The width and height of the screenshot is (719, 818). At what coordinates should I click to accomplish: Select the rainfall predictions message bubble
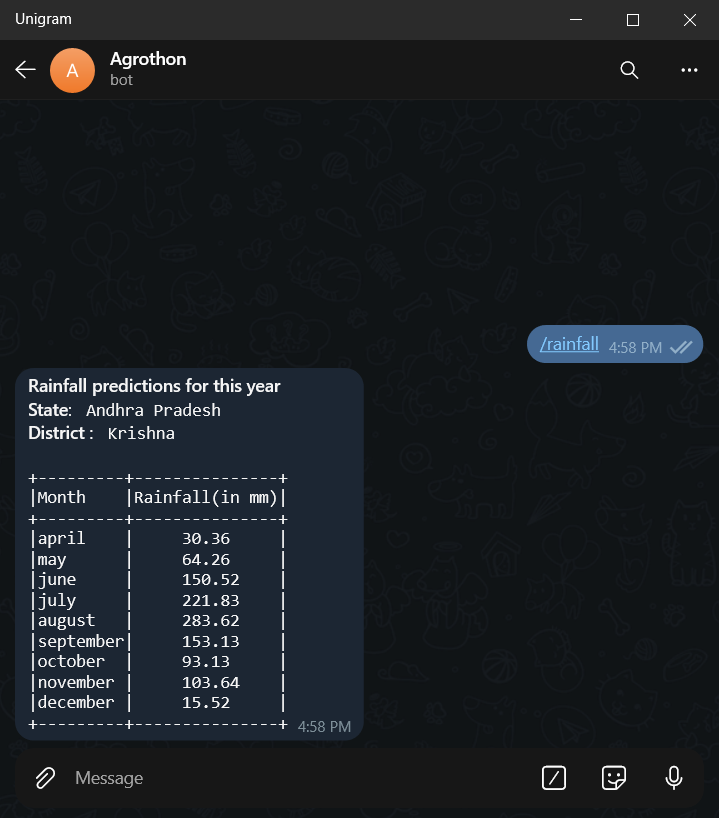tap(189, 554)
